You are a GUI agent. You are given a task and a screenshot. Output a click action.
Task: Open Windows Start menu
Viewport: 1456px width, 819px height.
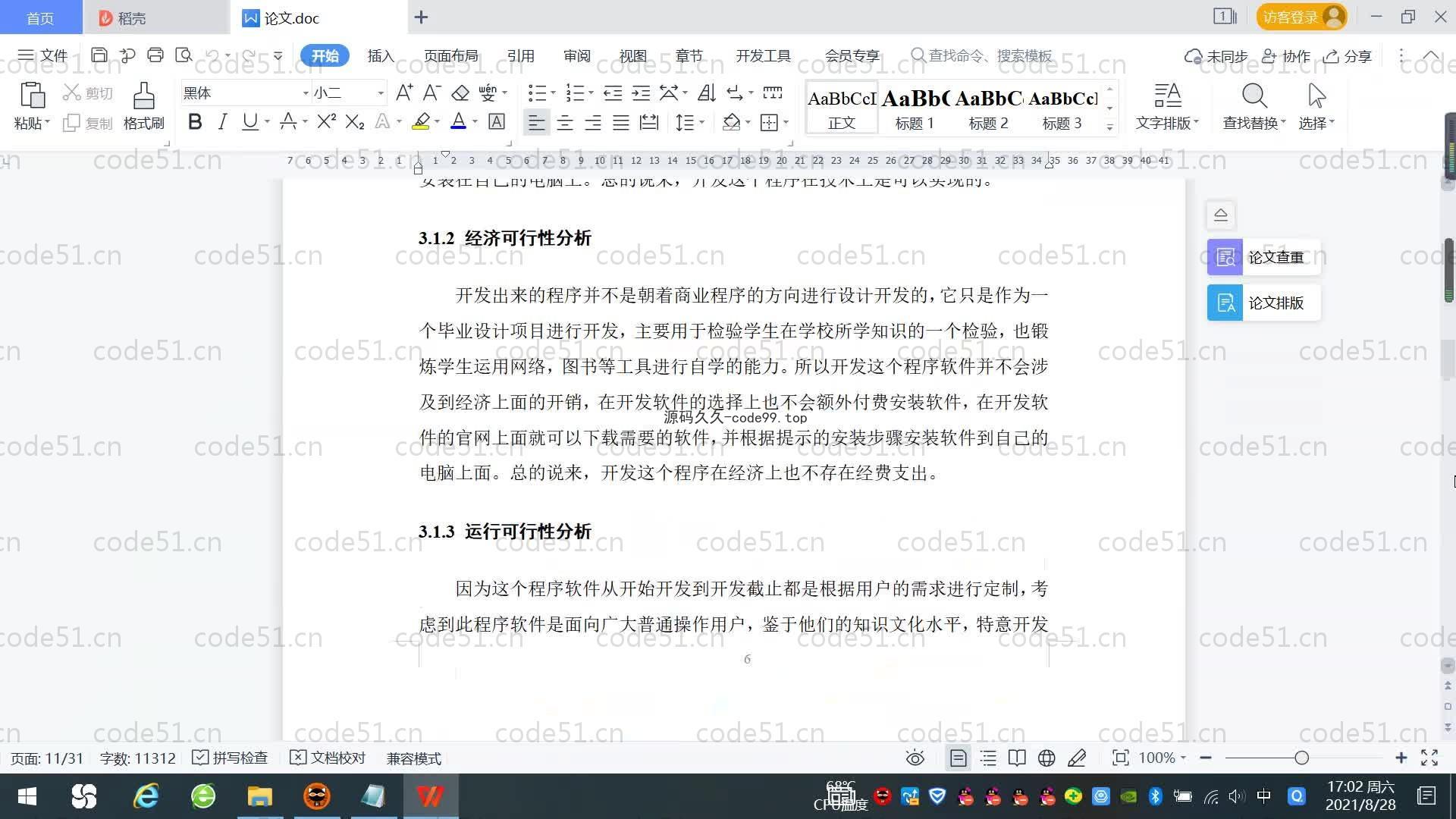(x=27, y=796)
